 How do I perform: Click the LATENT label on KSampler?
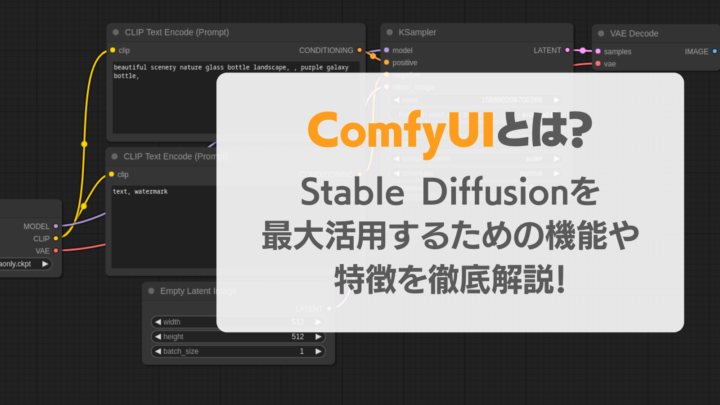point(547,50)
